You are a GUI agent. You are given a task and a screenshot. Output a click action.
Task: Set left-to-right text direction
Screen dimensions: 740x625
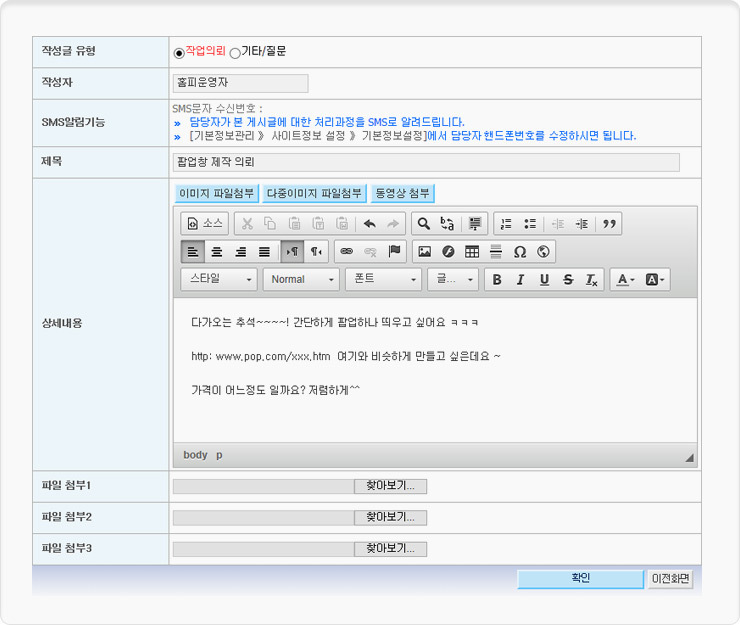coord(292,252)
